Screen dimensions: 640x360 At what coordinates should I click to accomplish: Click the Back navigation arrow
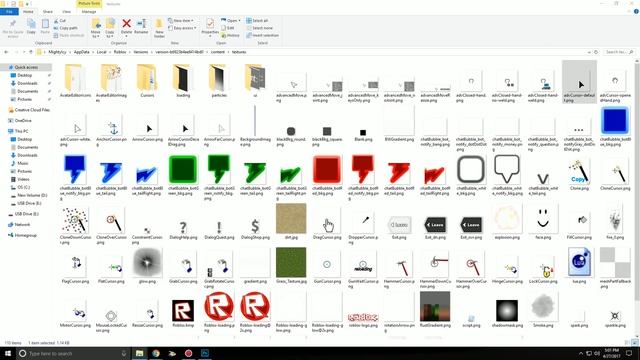6,52
